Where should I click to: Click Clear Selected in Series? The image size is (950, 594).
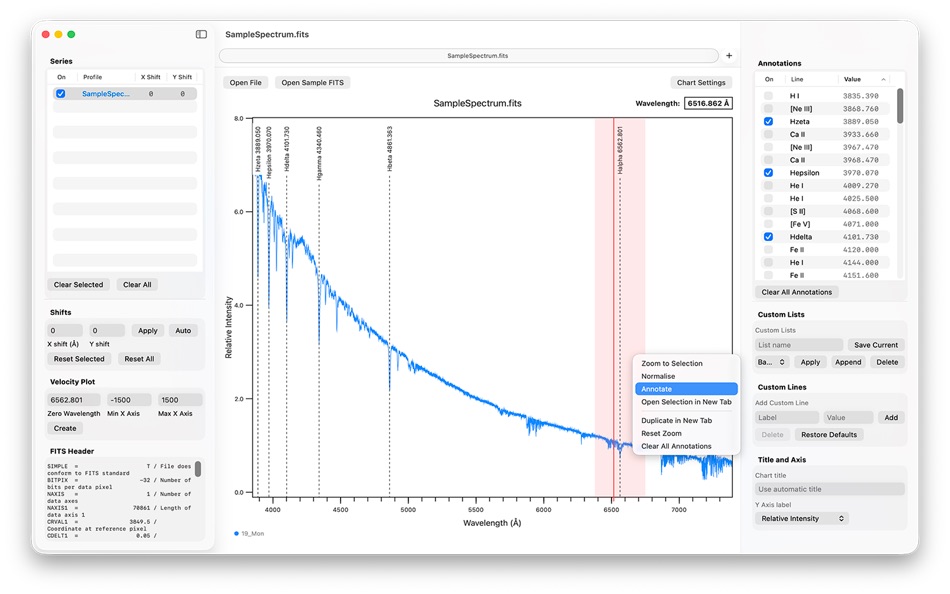pos(78,285)
